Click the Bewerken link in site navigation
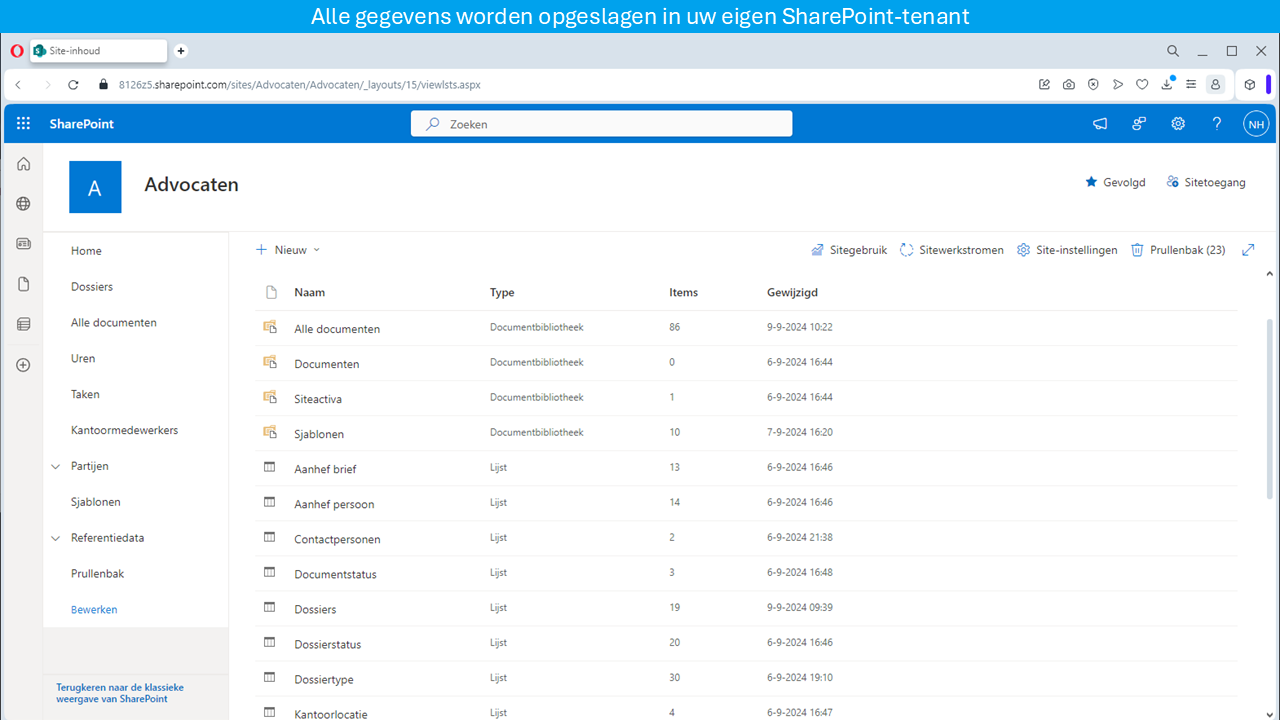 (94, 610)
